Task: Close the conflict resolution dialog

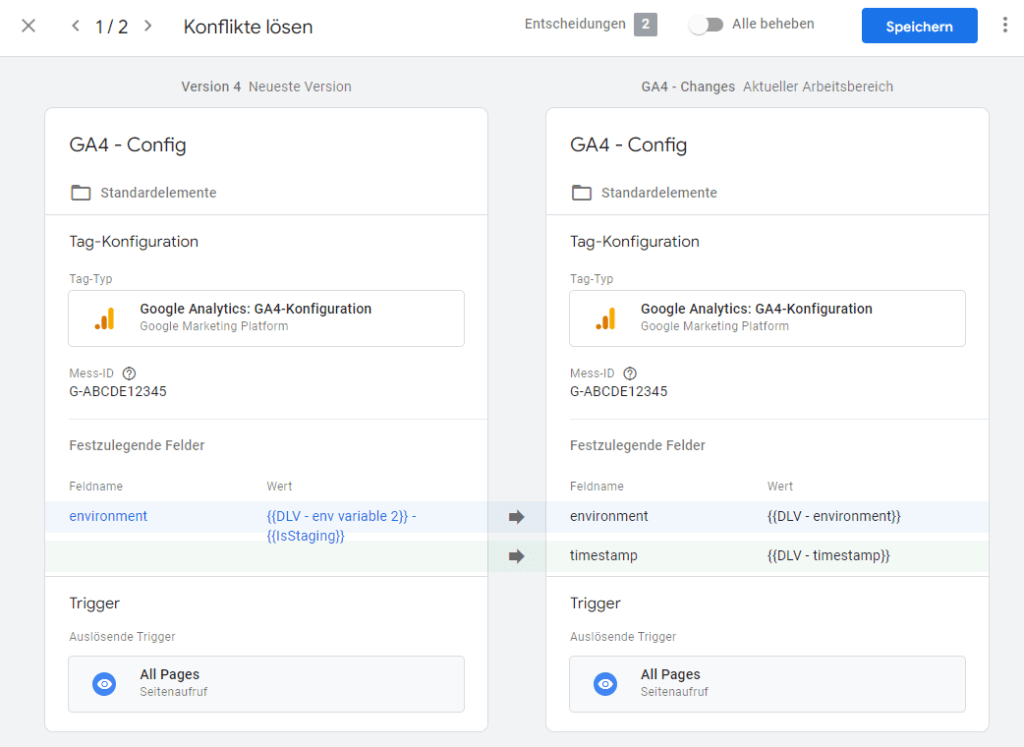Action: pyautogui.click(x=28, y=26)
